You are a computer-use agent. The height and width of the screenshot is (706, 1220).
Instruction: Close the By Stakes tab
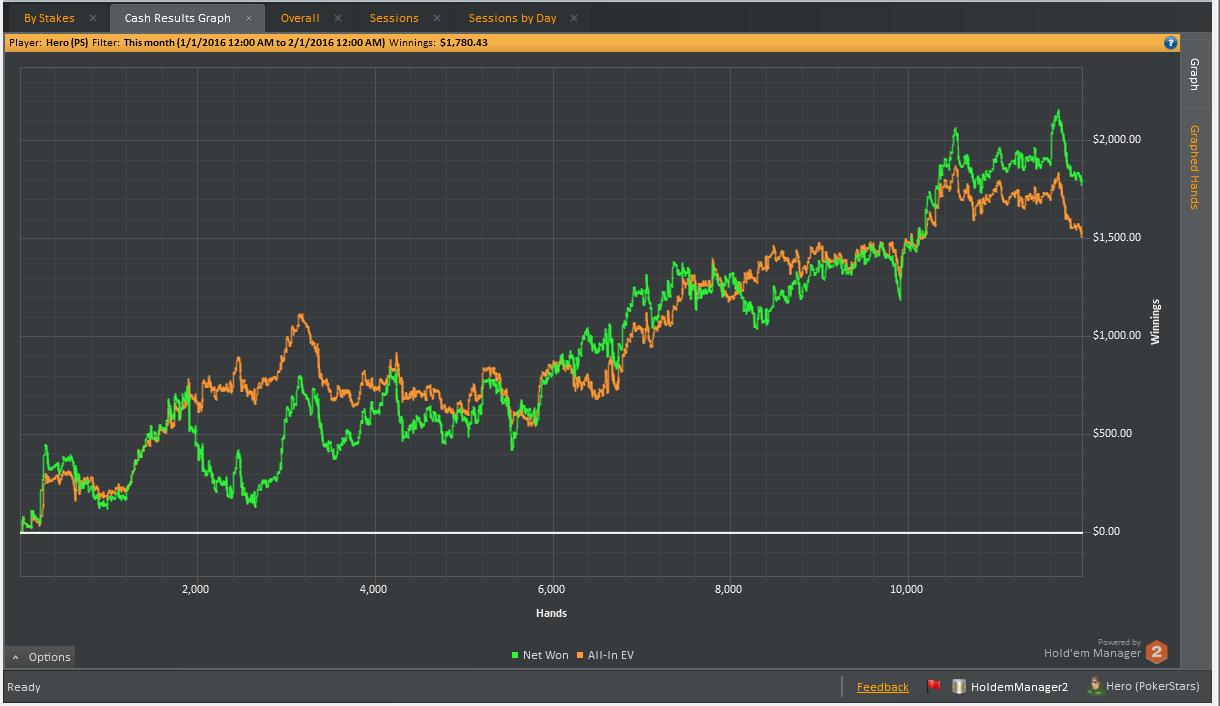(x=93, y=18)
